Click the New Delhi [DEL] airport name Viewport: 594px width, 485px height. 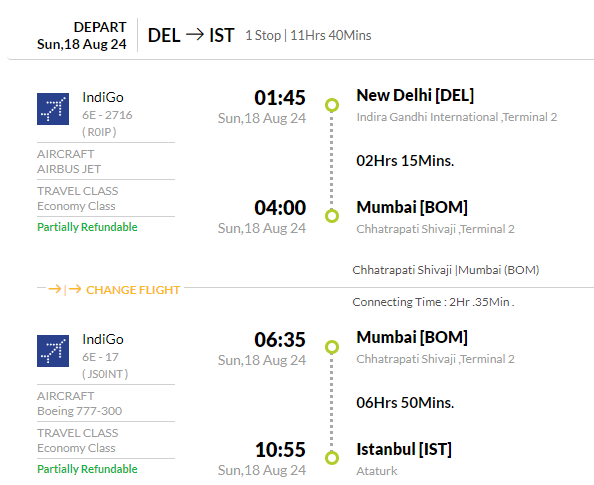[x=415, y=95]
